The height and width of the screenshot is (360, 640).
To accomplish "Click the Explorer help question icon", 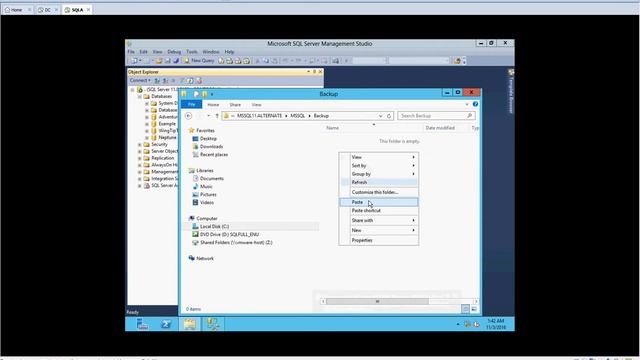I will tap(475, 104).
